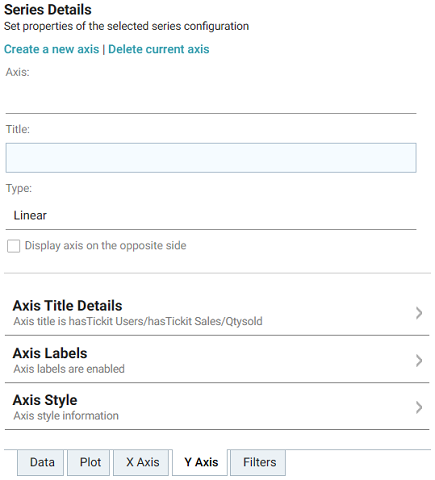Expand the Axis Title Details section heading
This screenshot has height=480, width=435.
(x=67, y=306)
